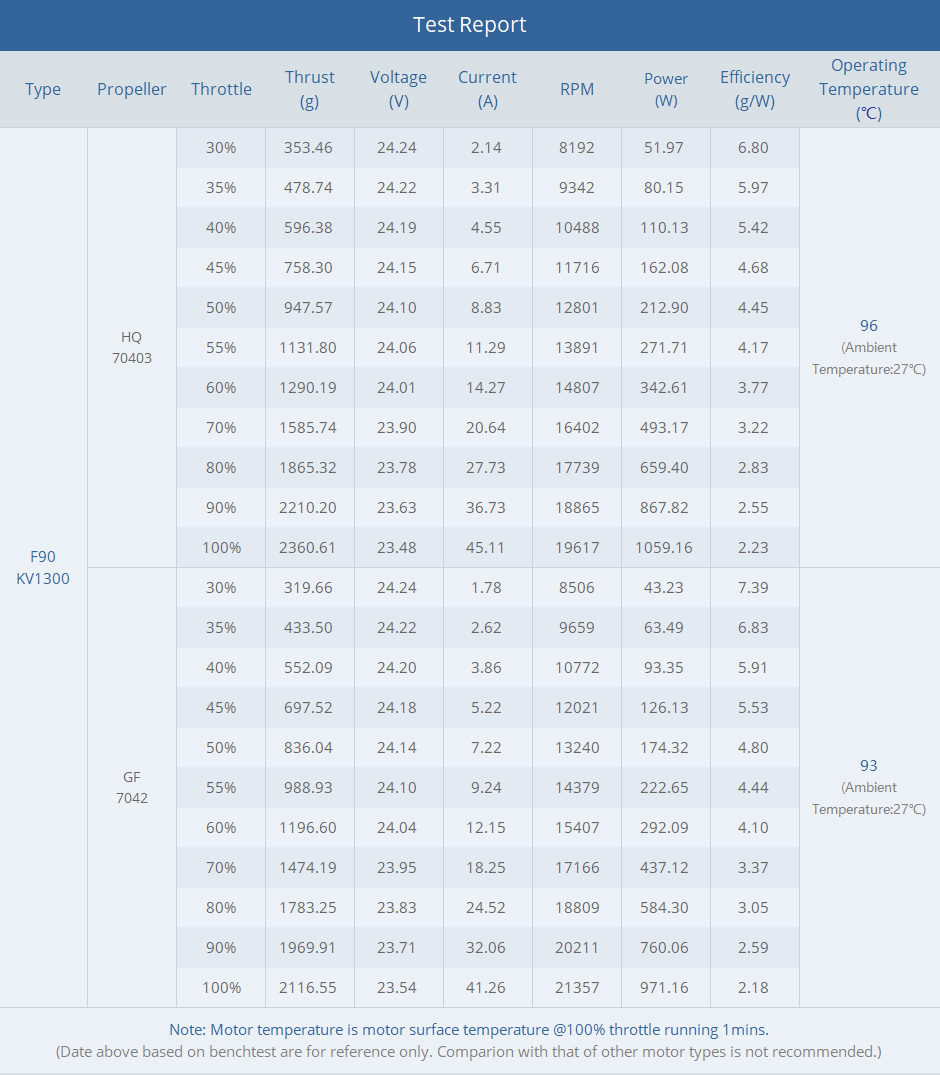Select the Throttle column header

coord(221,89)
